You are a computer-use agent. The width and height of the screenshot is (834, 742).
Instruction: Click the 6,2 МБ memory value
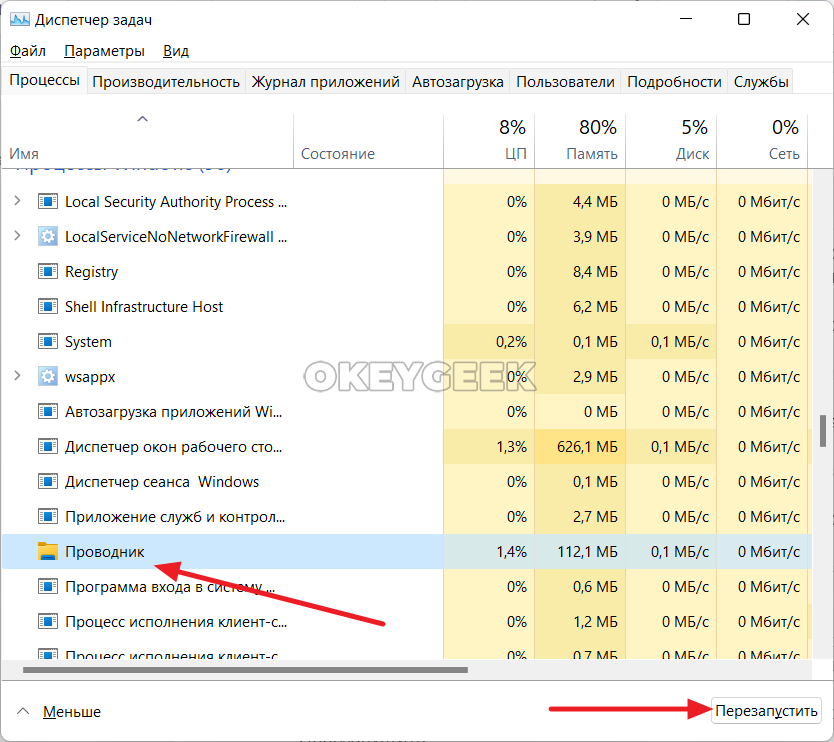[x=595, y=307]
